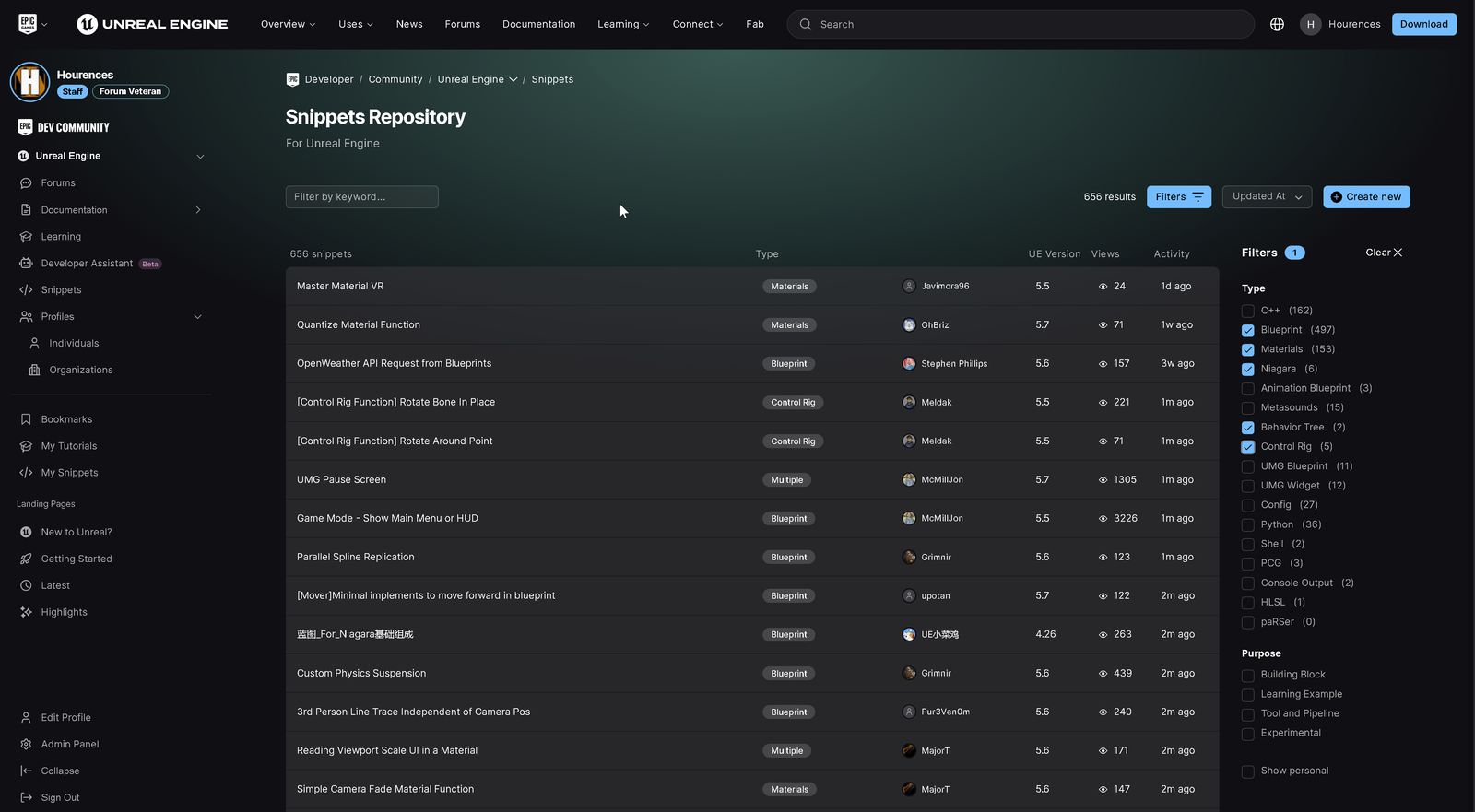Click the Sign Out icon

coord(26,798)
